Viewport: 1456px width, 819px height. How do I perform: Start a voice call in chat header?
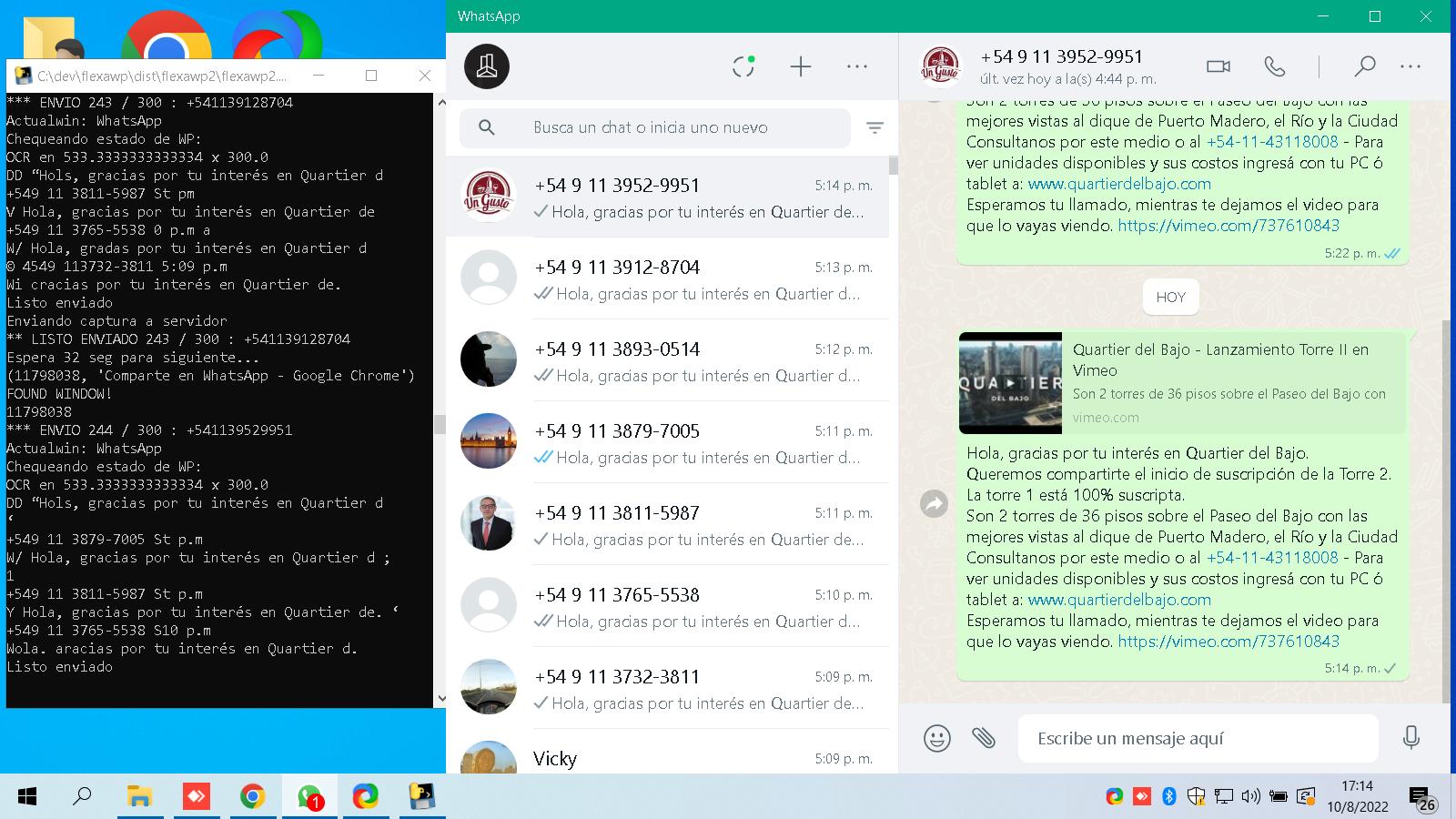1275,66
